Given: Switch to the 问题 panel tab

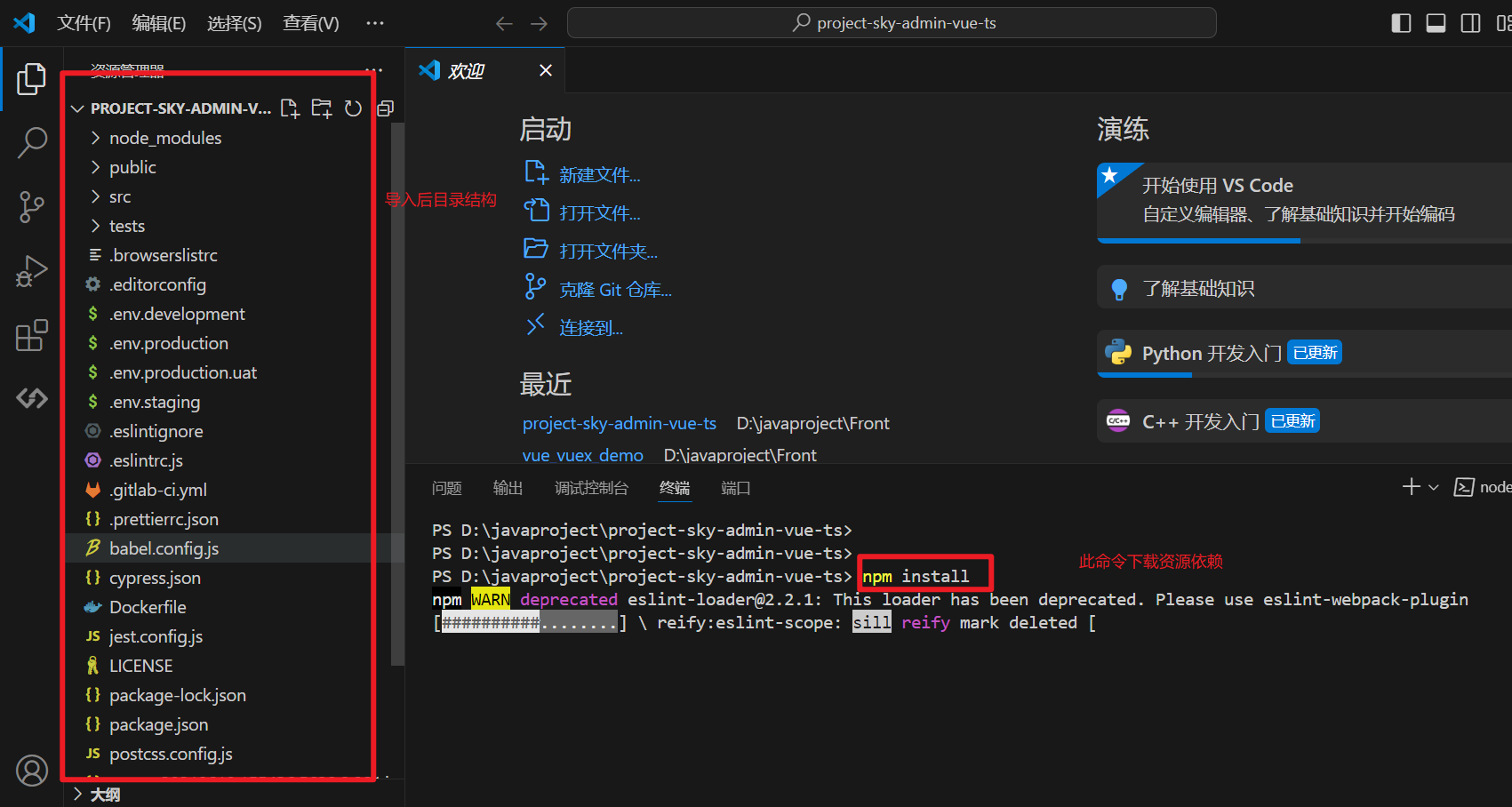Looking at the screenshot, I should [447, 488].
